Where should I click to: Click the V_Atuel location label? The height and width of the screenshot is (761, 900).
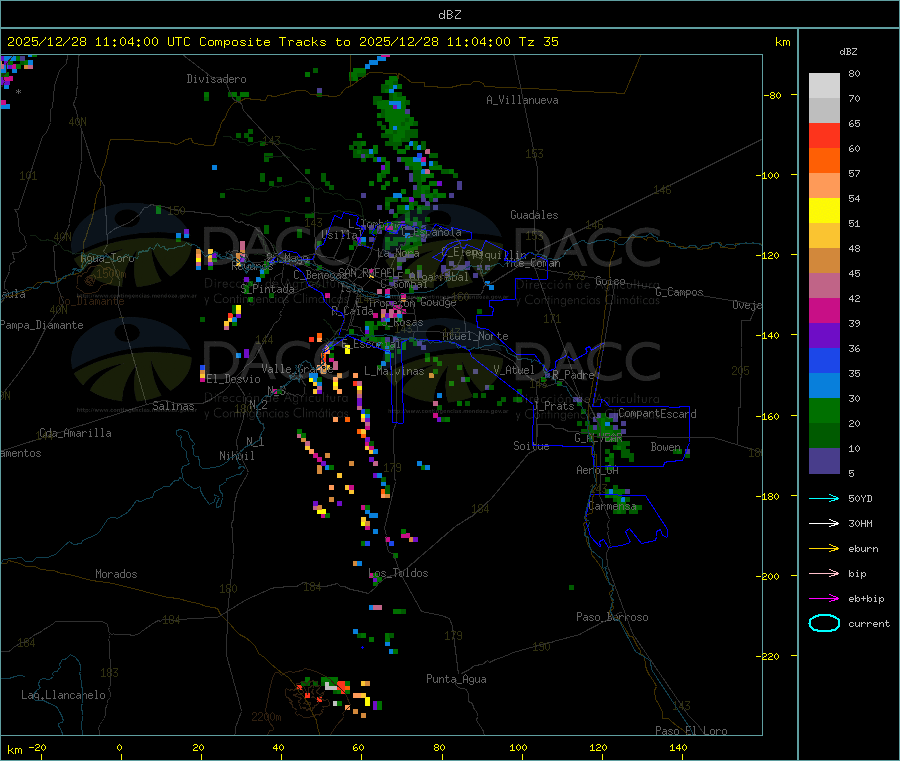pyautogui.click(x=514, y=370)
